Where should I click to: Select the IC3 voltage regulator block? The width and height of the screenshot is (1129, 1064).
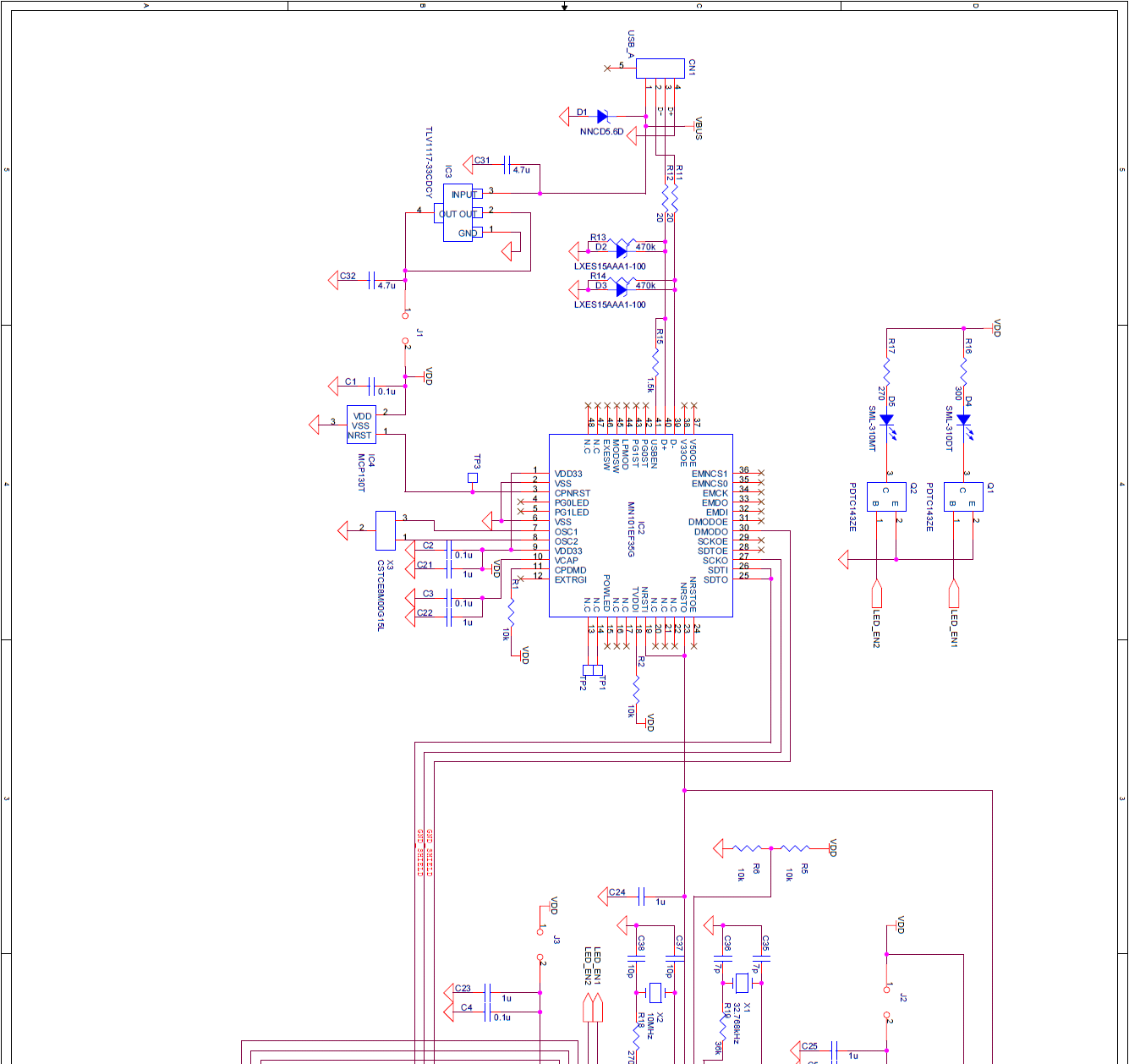458,213
